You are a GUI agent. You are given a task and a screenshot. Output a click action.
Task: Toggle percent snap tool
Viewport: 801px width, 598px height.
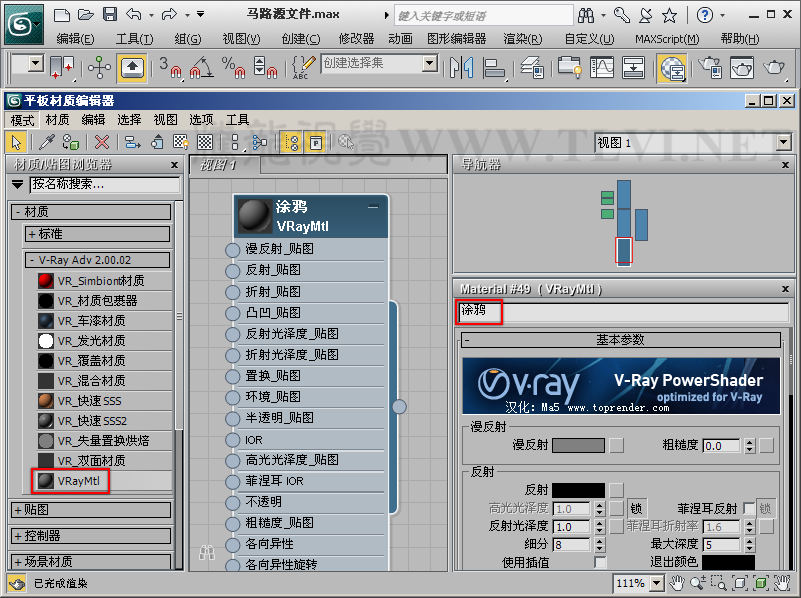point(233,67)
